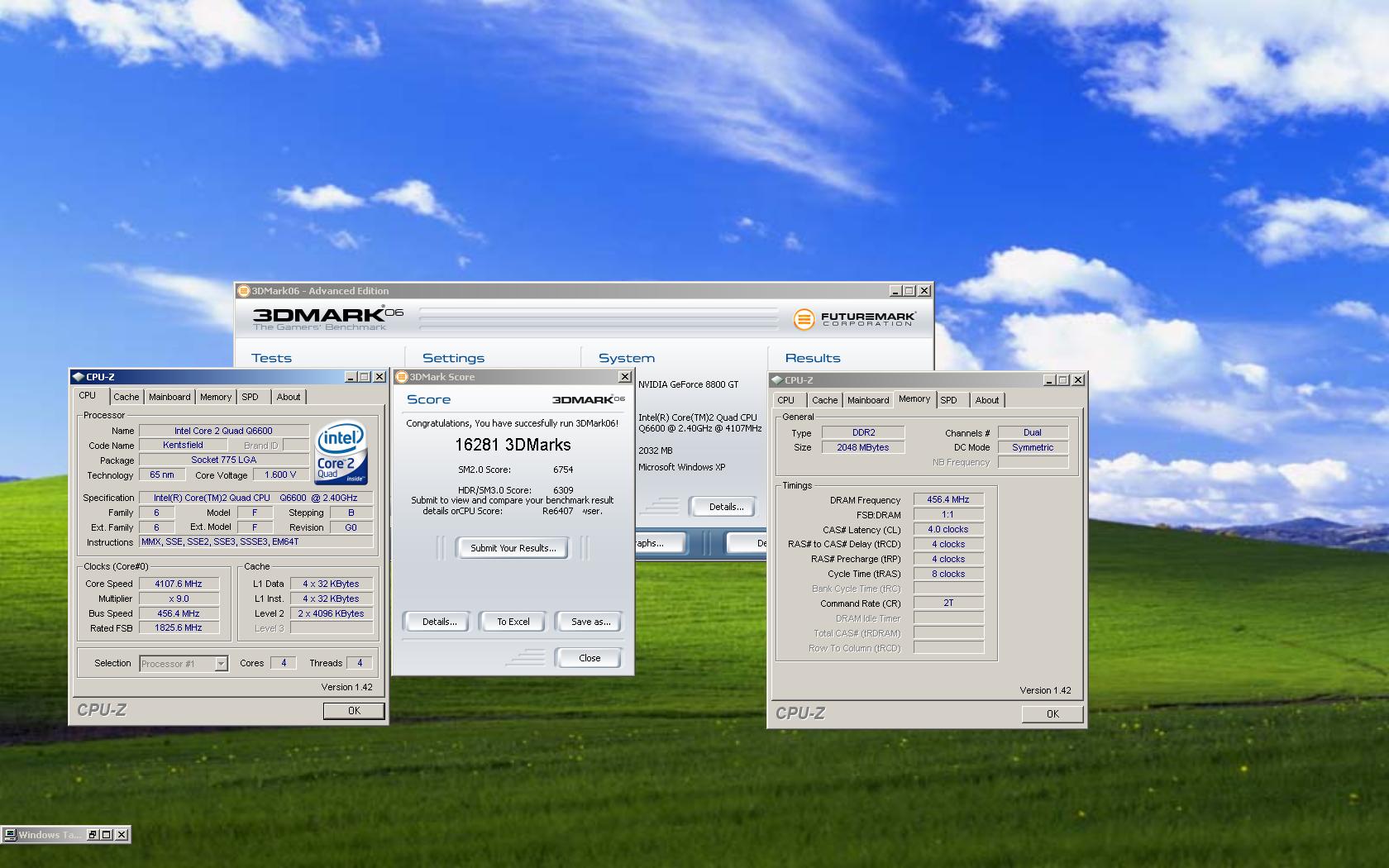Open About tab in right CPU-Z
Viewport: 1389px width, 868px height.
pyautogui.click(x=987, y=400)
